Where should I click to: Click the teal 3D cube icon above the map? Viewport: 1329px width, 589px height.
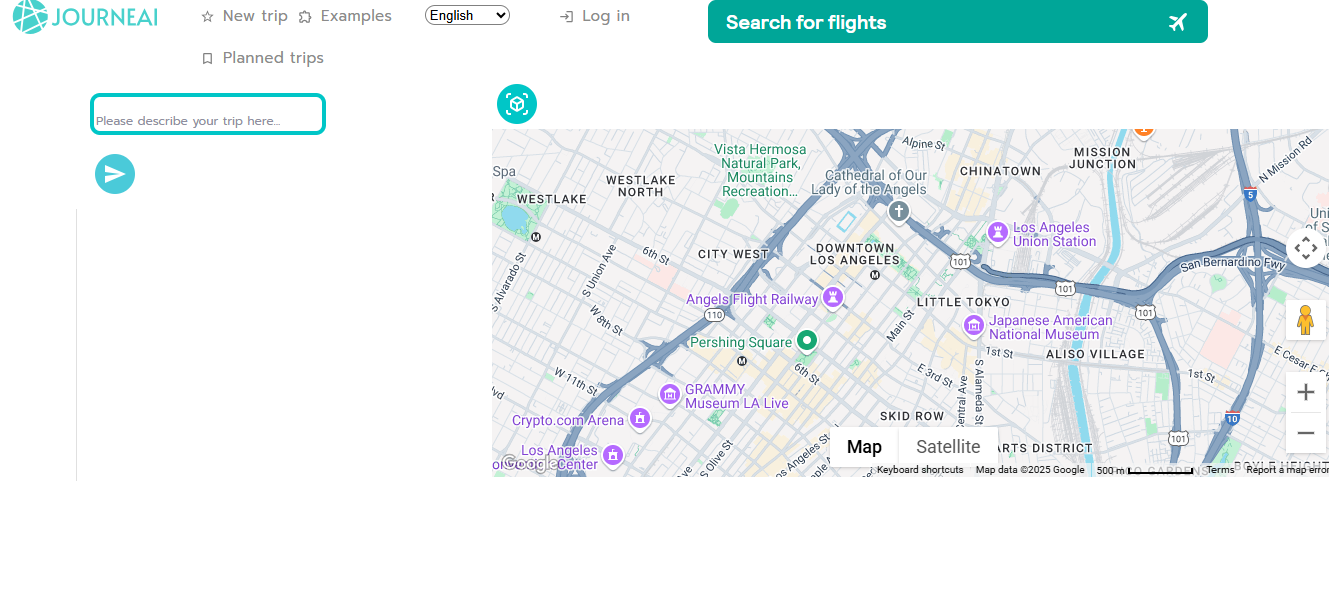coord(517,104)
